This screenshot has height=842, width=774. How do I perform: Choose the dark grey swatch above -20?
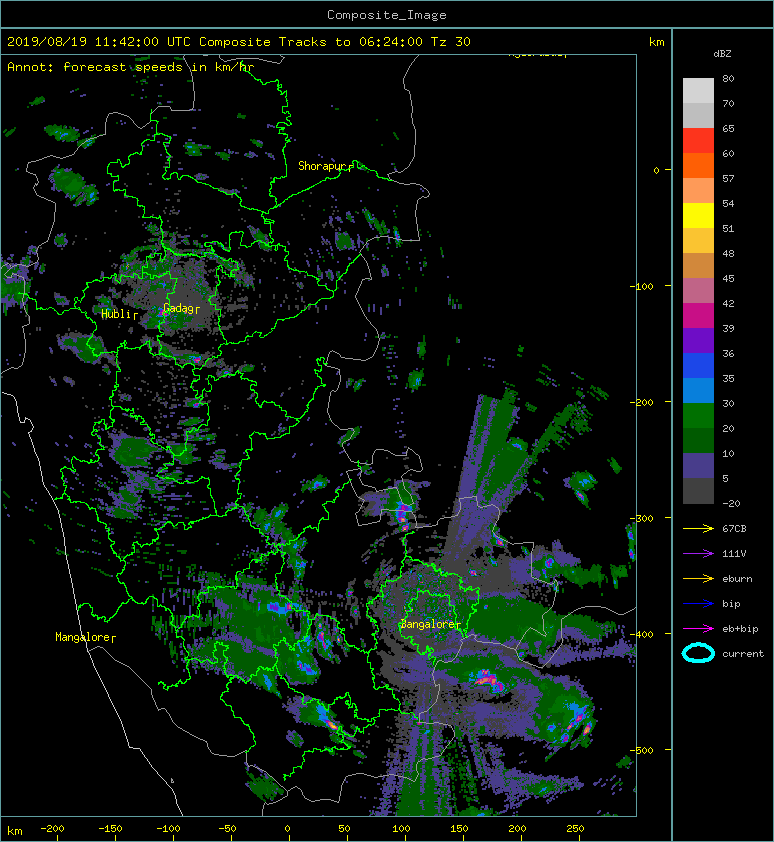[x=698, y=490]
